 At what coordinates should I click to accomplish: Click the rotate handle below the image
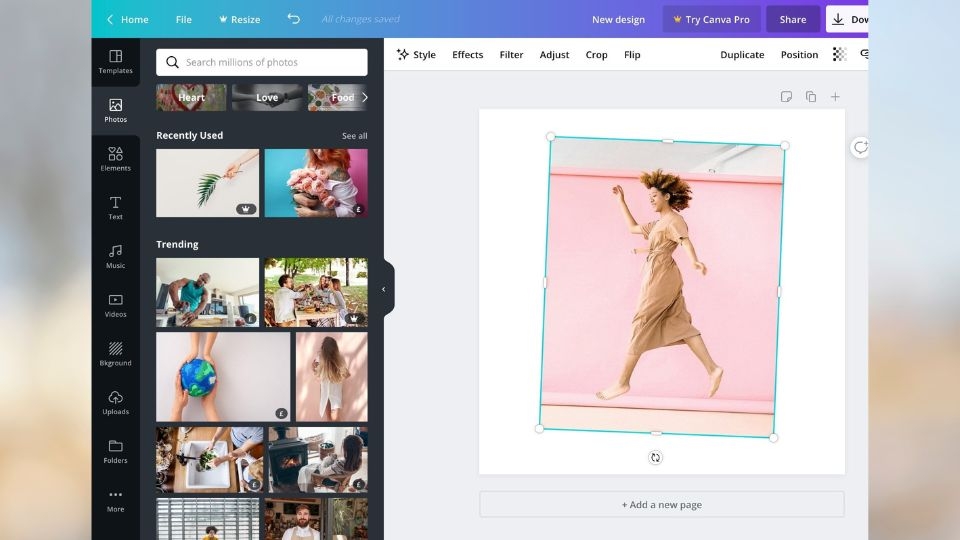(655, 457)
